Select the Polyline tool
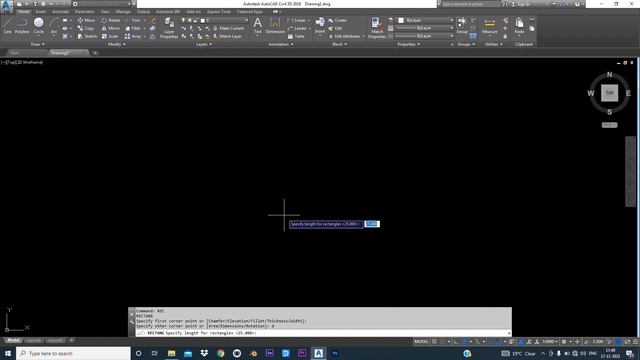 coord(22,25)
